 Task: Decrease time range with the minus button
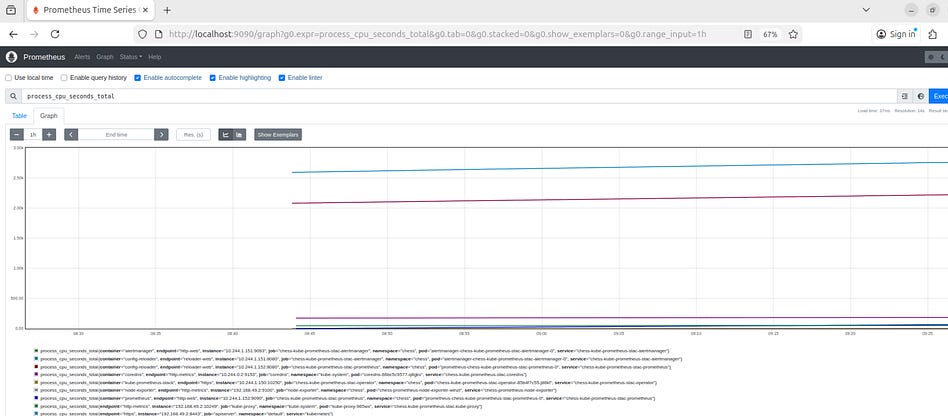point(17,135)
